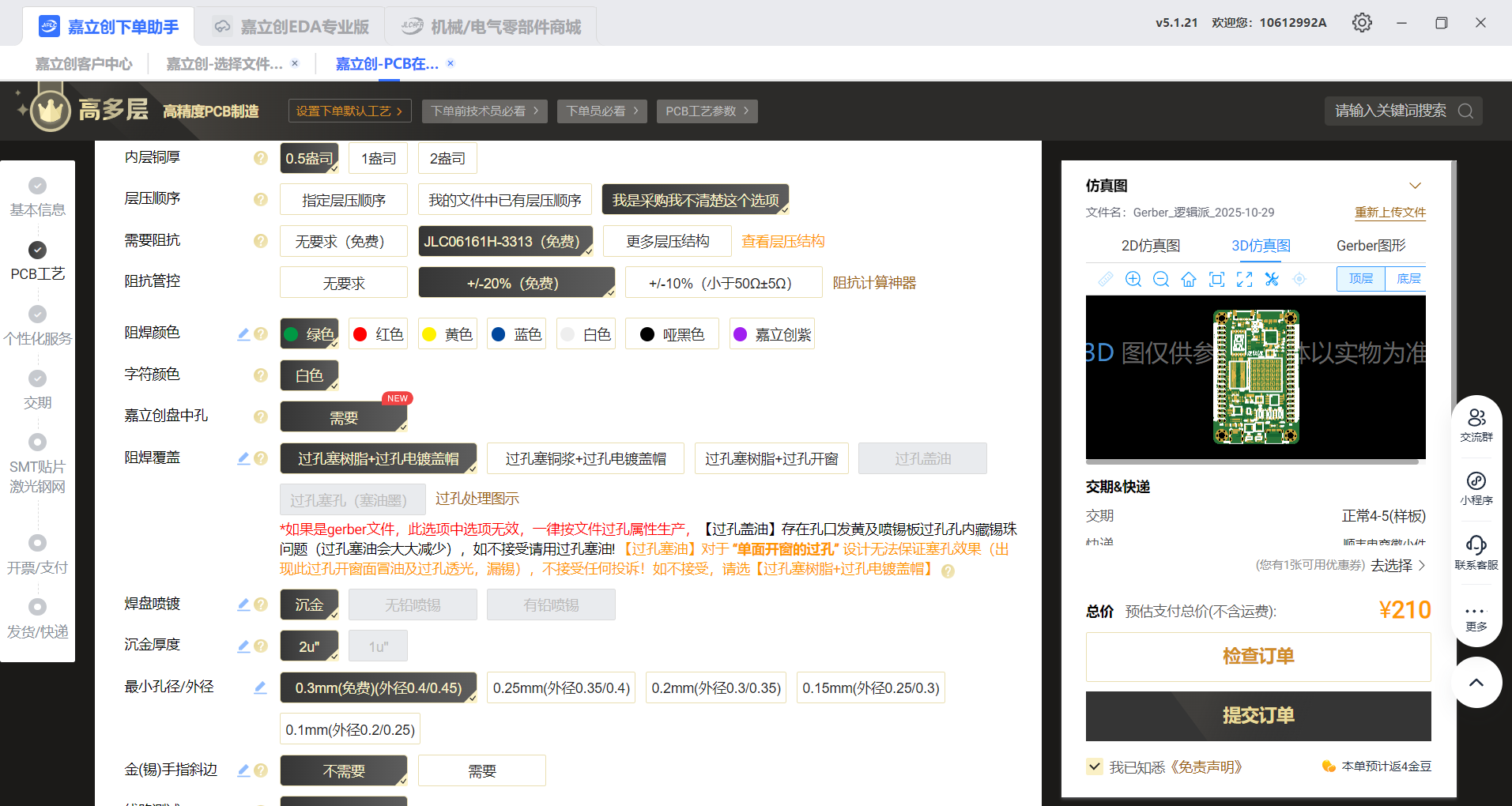Open the 重新上传文件 link

1390,213
